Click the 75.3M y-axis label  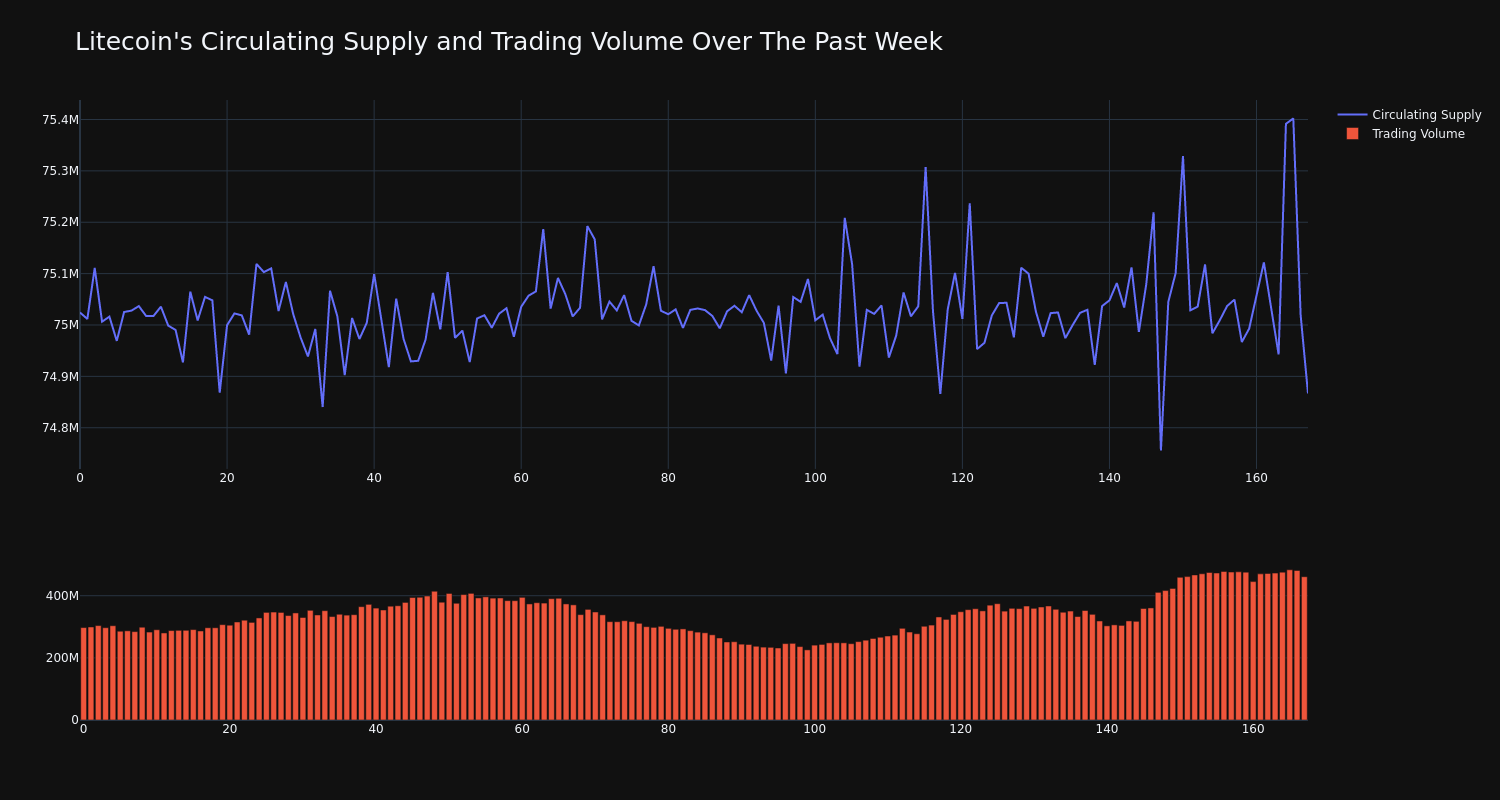(60, 171)
